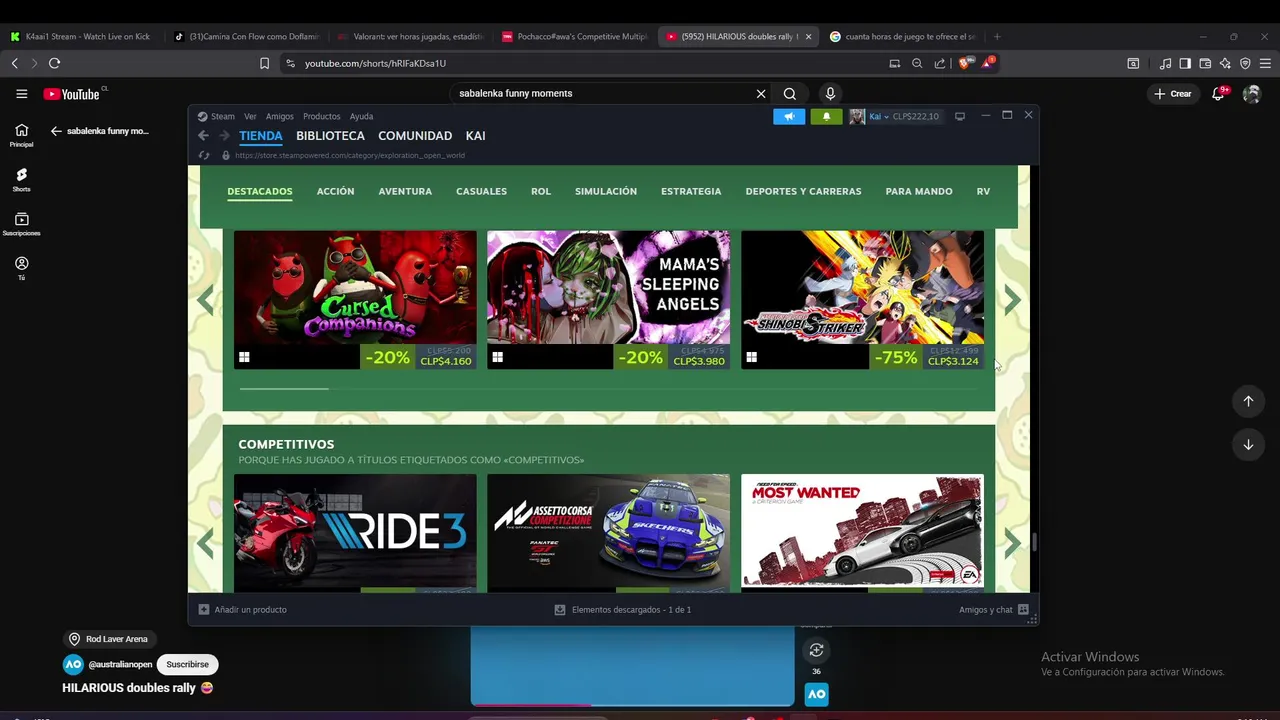
Task: Open RIDE 3 game card
Action: 355,532
